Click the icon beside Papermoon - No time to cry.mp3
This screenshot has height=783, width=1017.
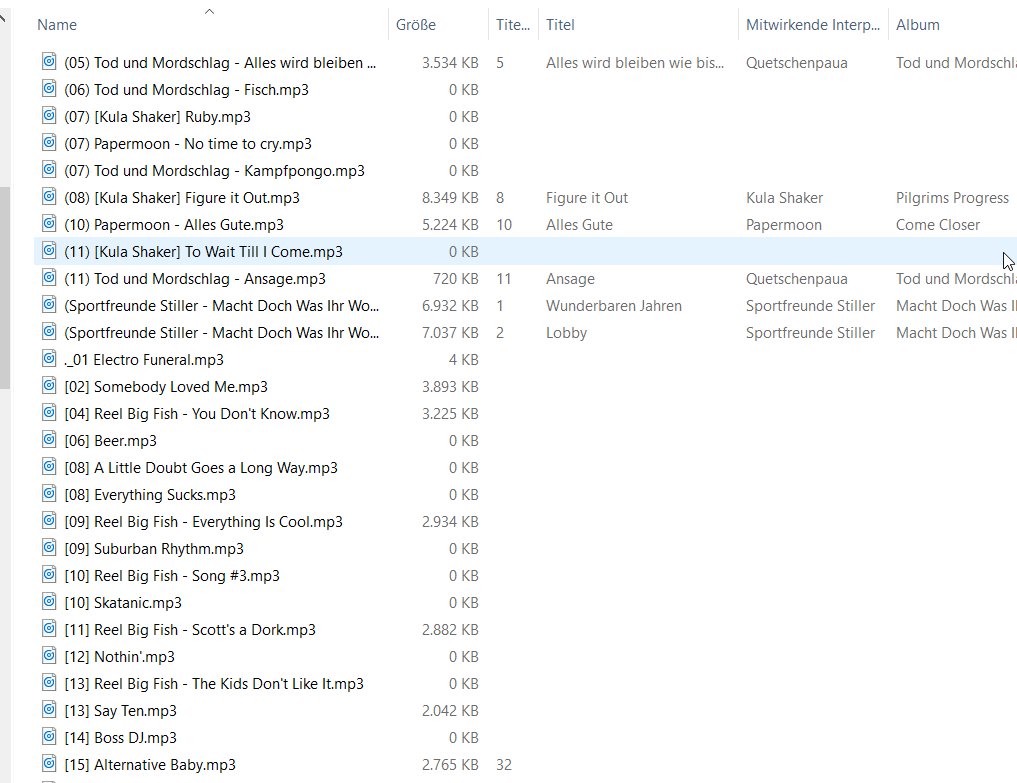pos(49,142)
